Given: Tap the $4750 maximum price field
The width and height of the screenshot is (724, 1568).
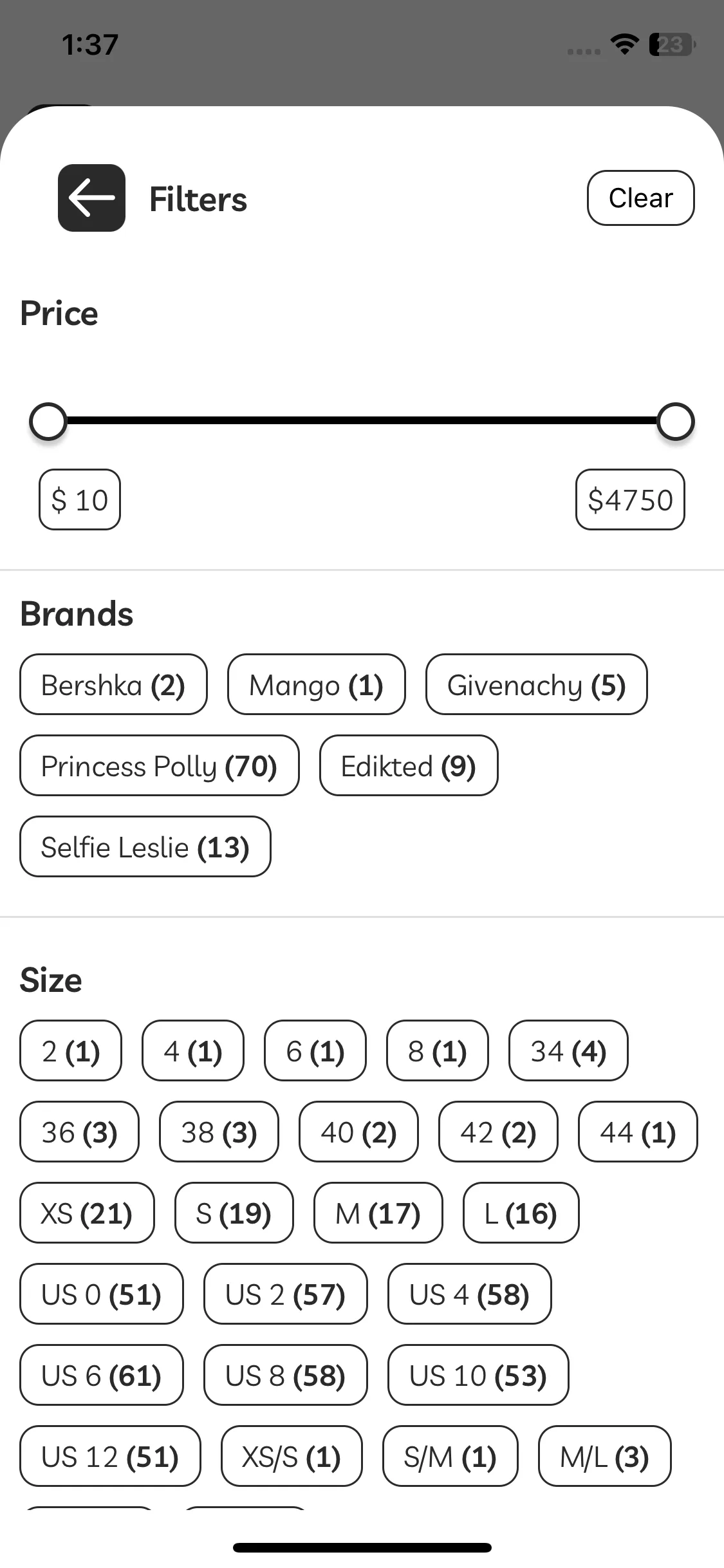Looking at the screenshot, I should [x=631, y=499].
